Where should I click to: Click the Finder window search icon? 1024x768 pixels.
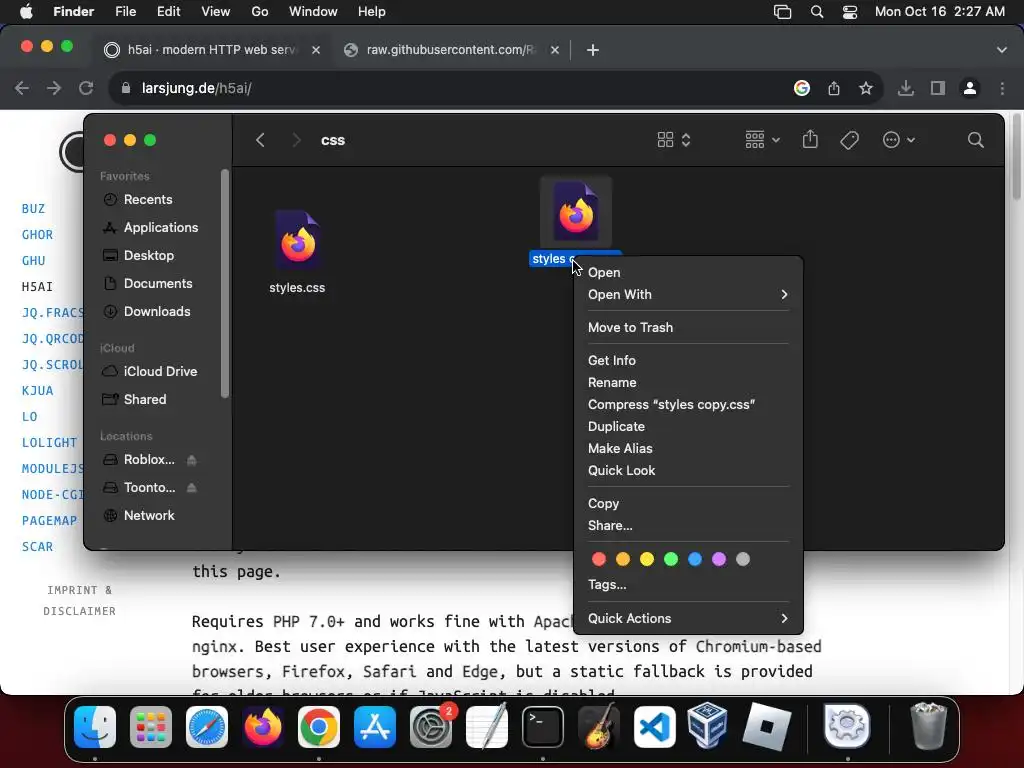pos(976,140)
